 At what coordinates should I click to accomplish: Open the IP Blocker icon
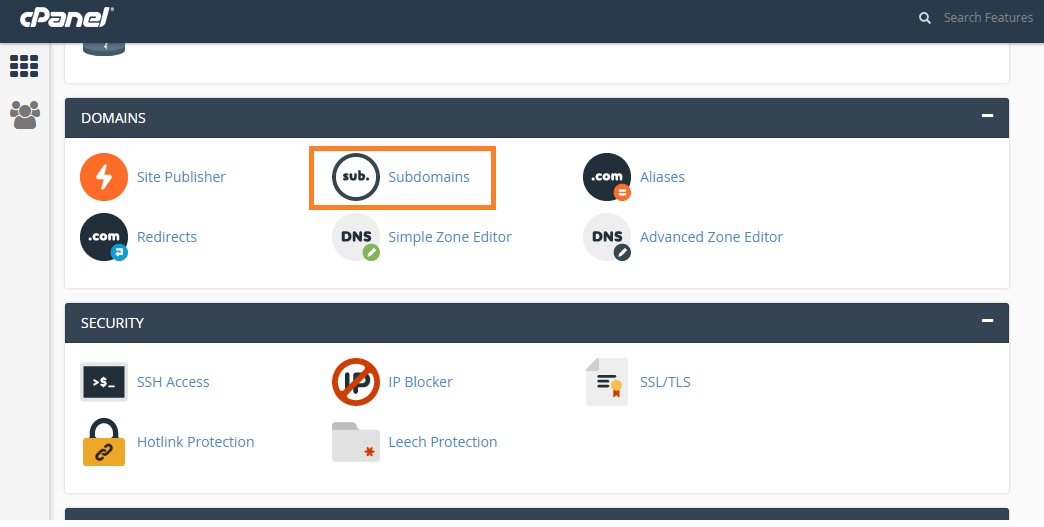click(356, 382)
